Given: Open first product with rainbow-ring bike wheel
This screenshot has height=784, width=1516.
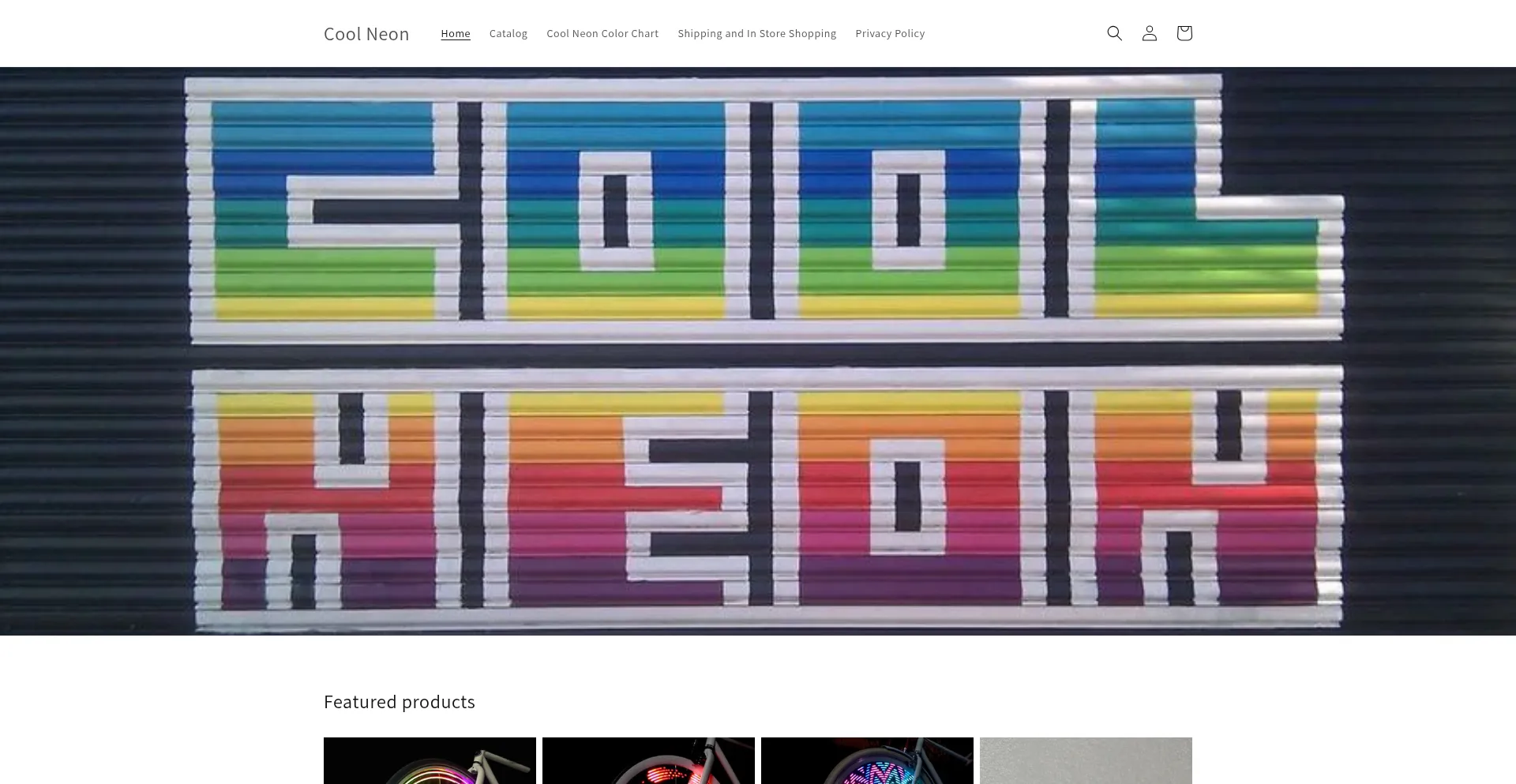Looking at the screenshot, I should coord(430,760).
